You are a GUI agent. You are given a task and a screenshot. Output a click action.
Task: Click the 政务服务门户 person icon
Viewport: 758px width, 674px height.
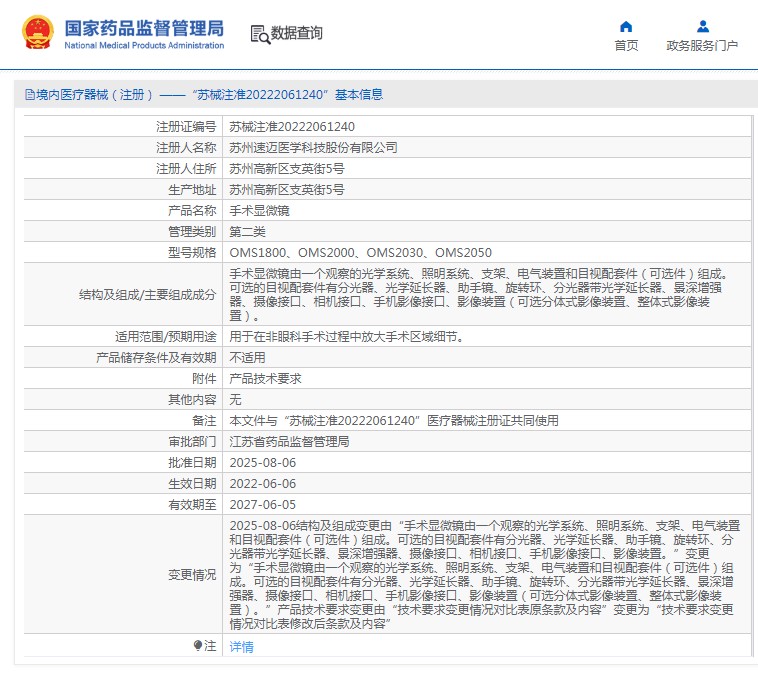(x=702, y=26)
